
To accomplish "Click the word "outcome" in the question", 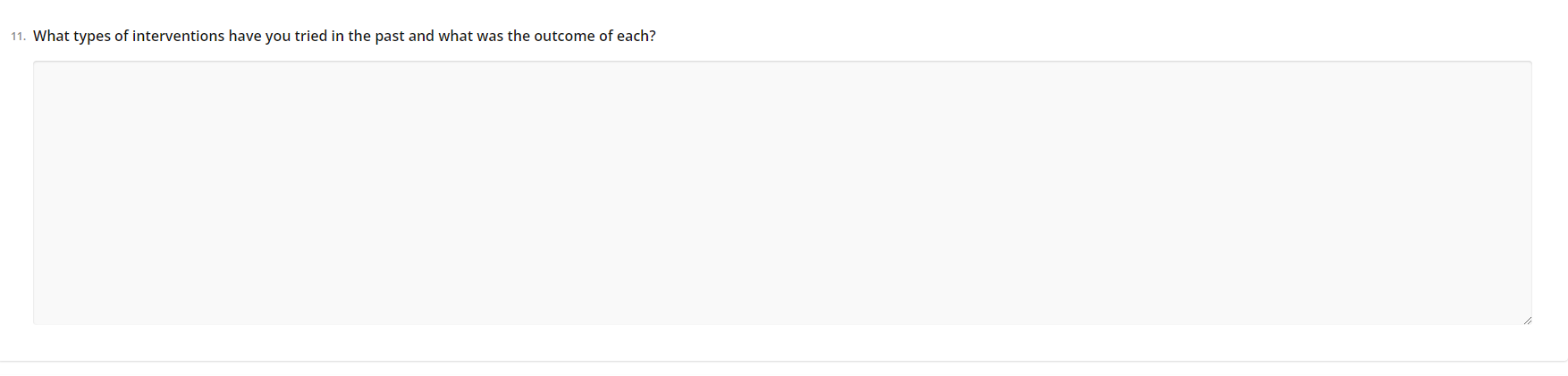I will (x=564, y=37).
